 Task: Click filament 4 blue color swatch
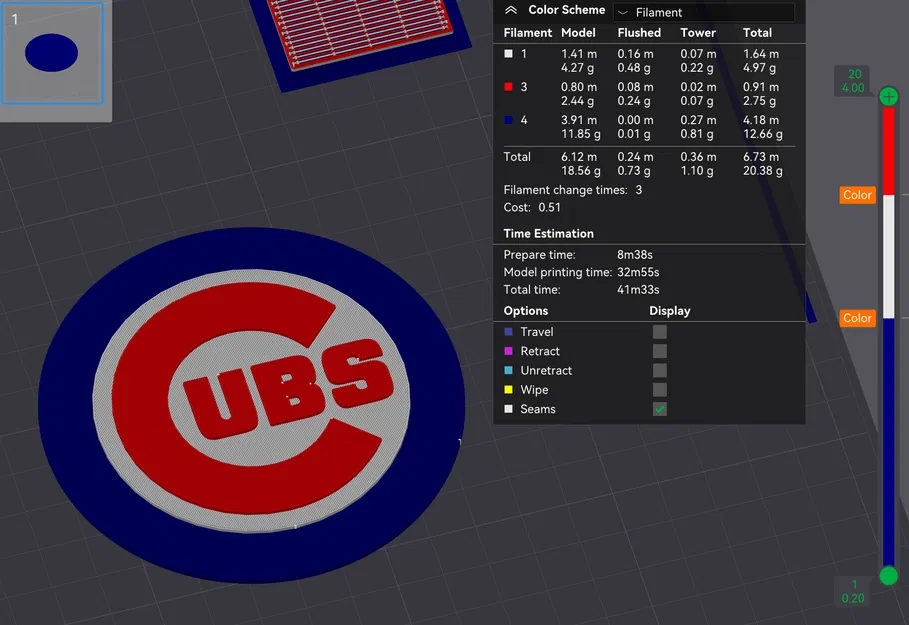pos(508,120)
